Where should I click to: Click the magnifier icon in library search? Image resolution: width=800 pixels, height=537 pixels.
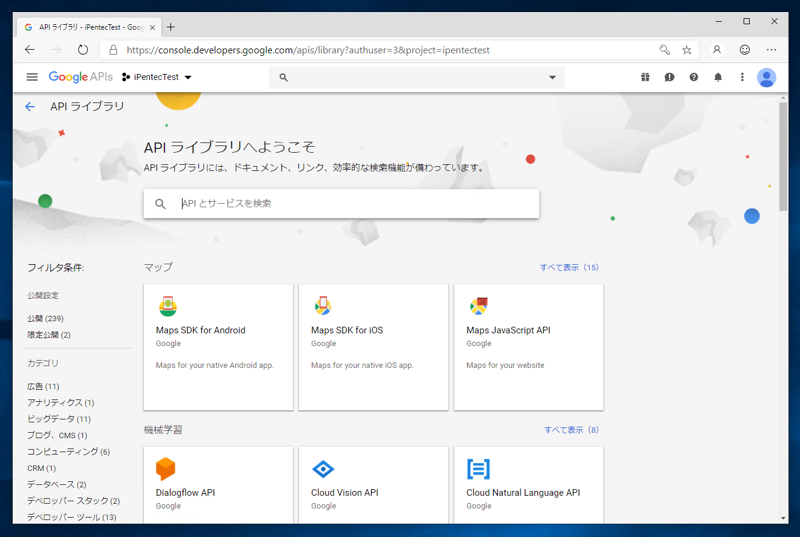click(x=160, y=203)
